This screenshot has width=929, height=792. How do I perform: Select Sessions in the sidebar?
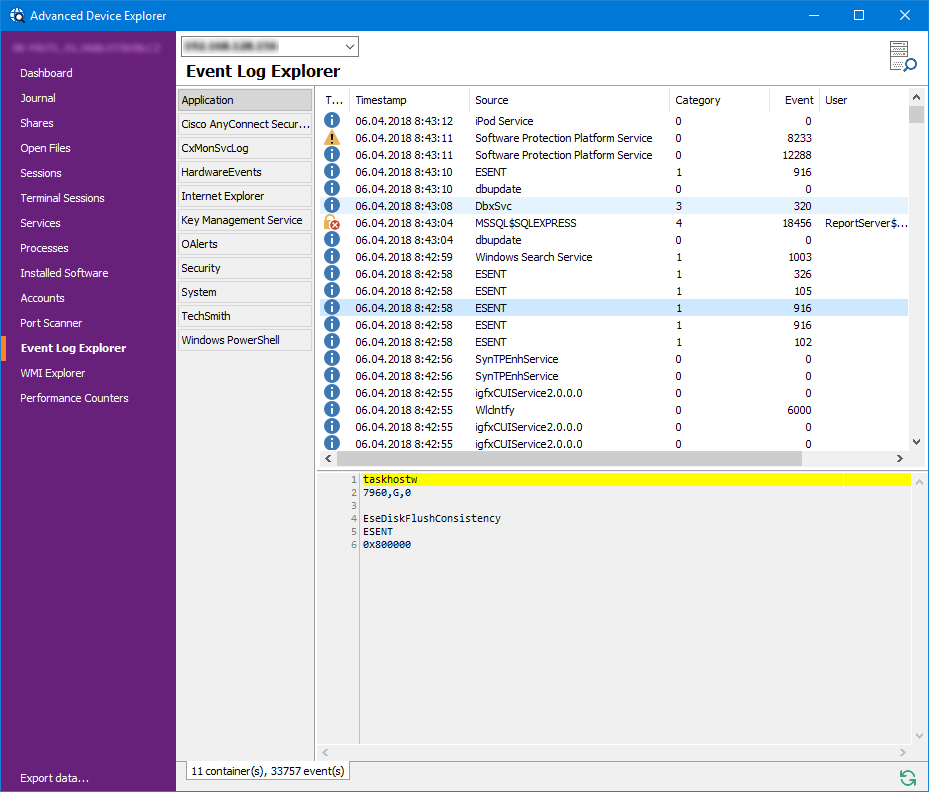(41, 173)
